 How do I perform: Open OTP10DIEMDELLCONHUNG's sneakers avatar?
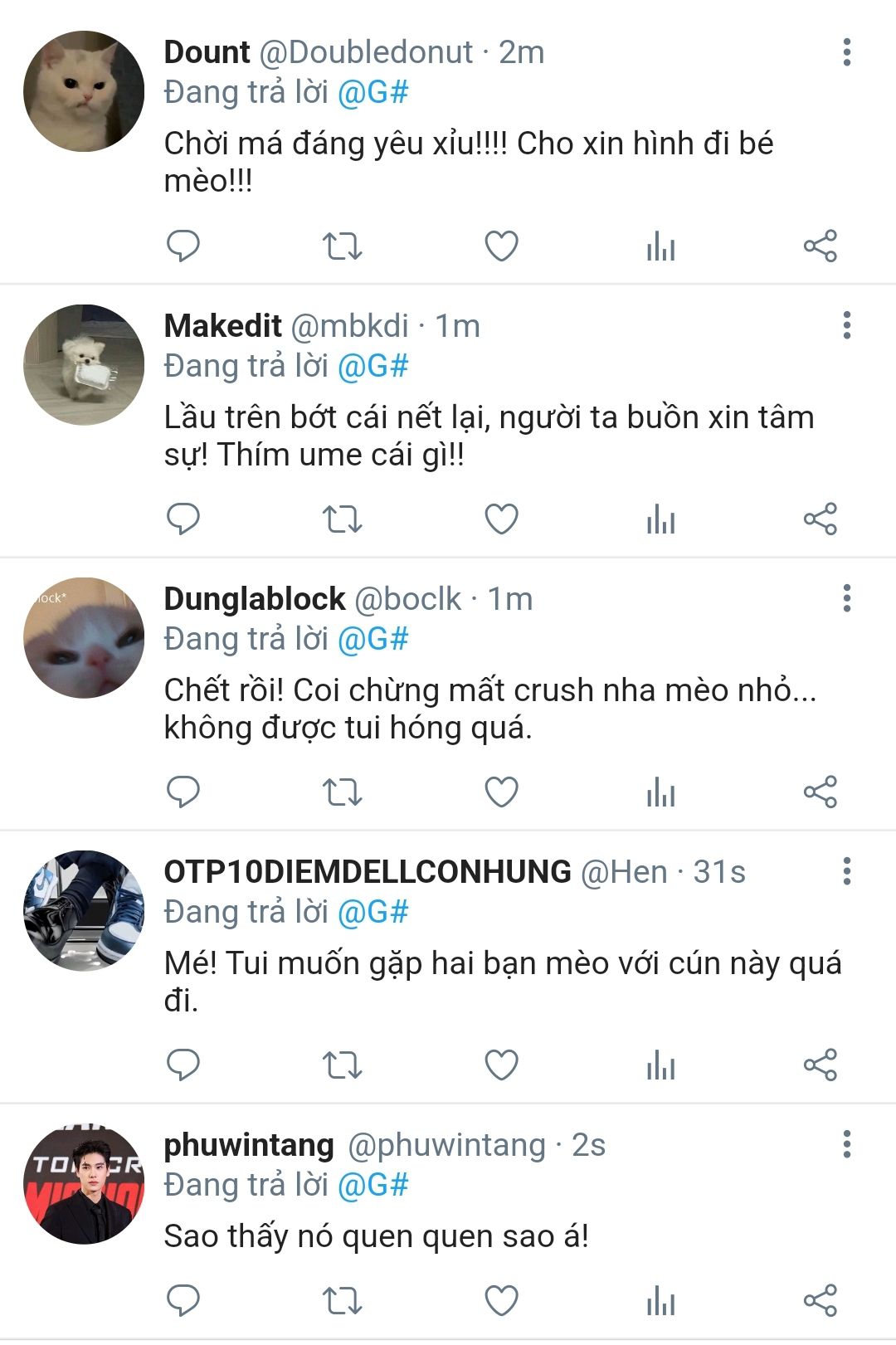coord(84,911)
